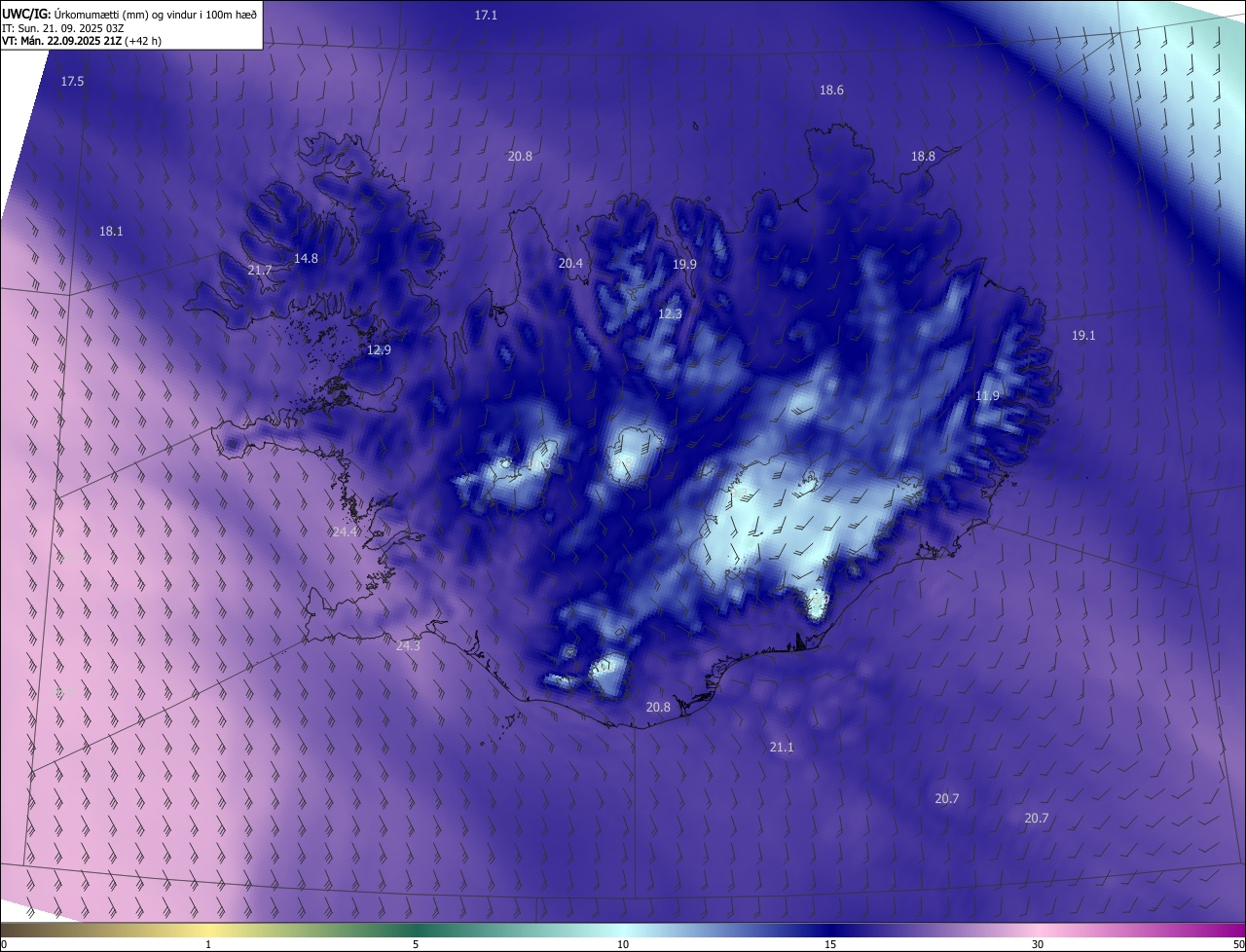Screen dimensions: 1246x952
Task: Click the 11.9 value label
Action: coord(987,395)
